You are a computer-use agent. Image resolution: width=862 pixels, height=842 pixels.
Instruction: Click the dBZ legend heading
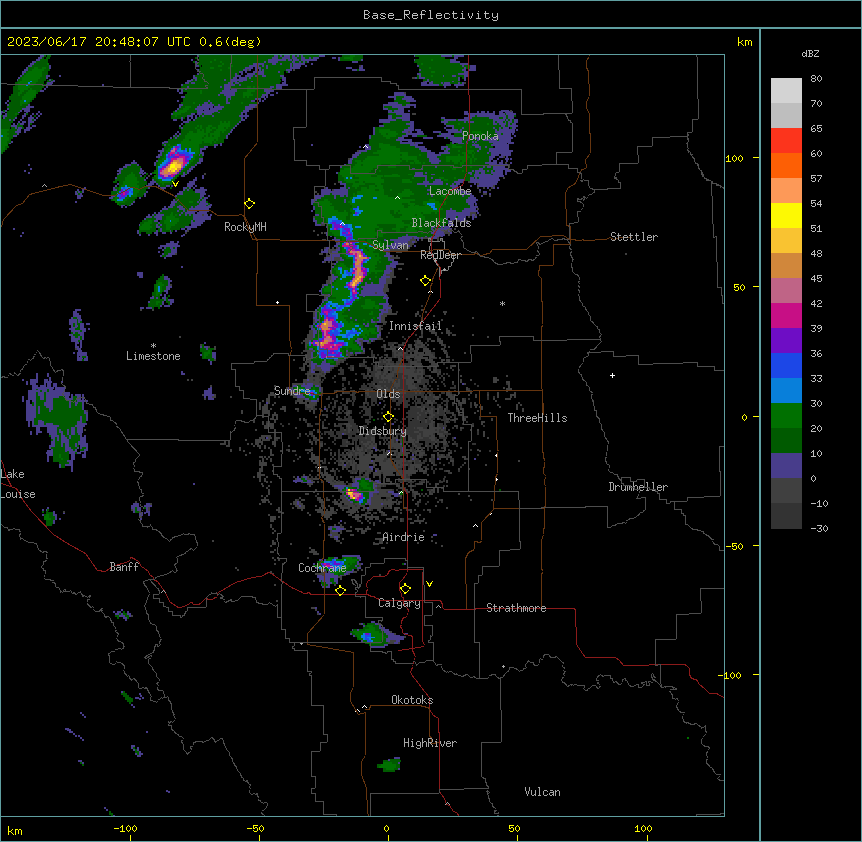point(810,53)
